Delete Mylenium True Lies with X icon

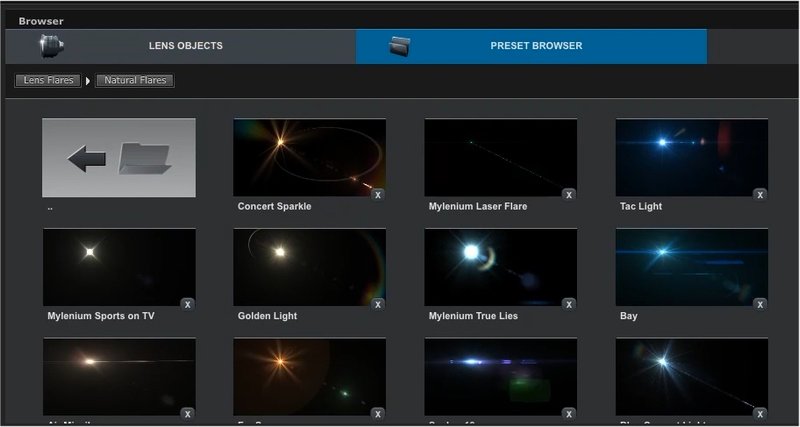pos(569,305)
